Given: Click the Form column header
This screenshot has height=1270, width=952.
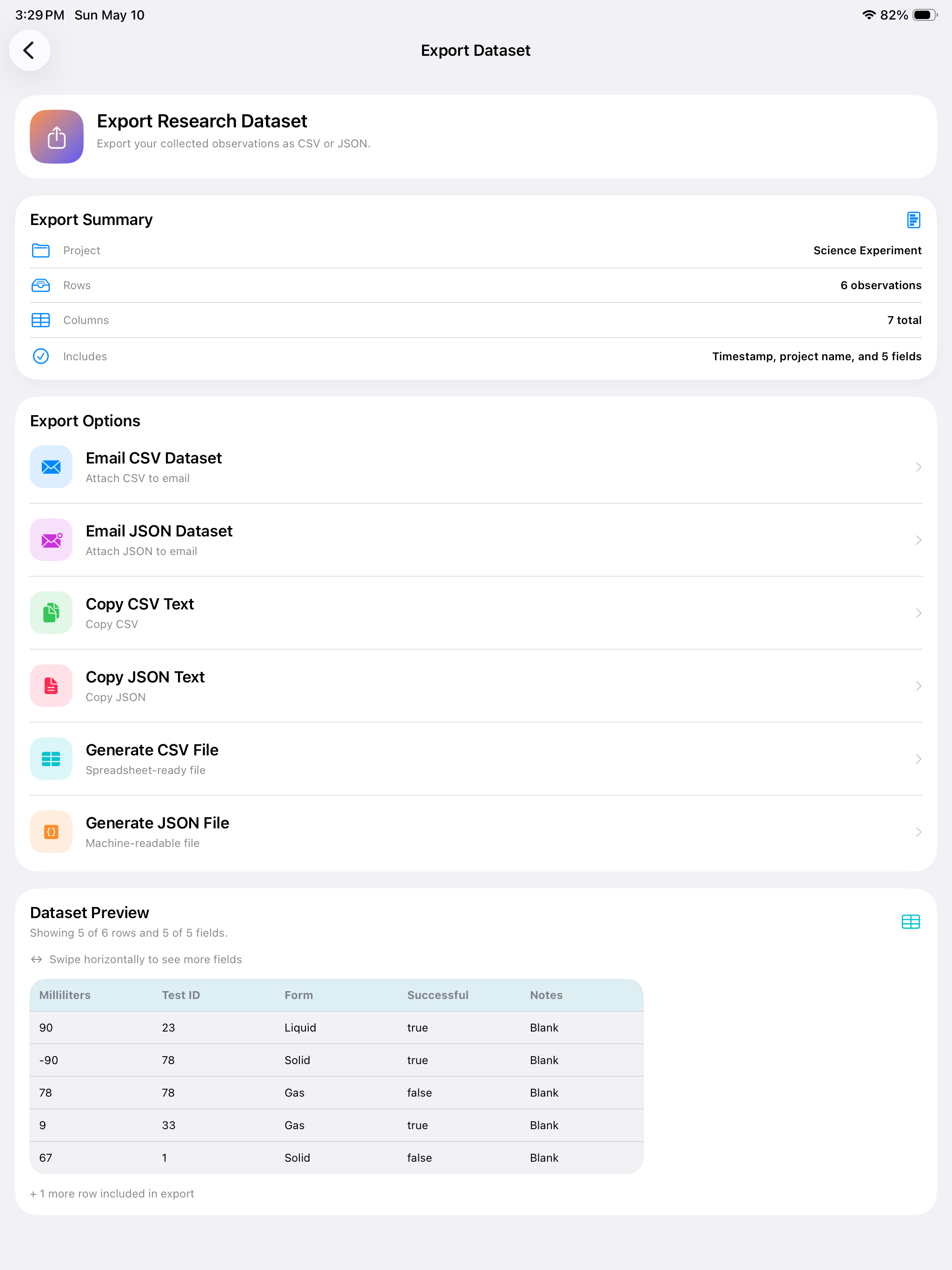Looking at the screenshot, I should pyautogui.click(x=298, y=995).
